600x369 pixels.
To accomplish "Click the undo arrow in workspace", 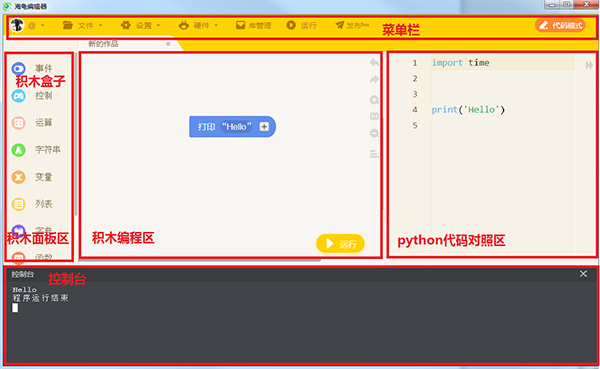I will coord(374,63).
